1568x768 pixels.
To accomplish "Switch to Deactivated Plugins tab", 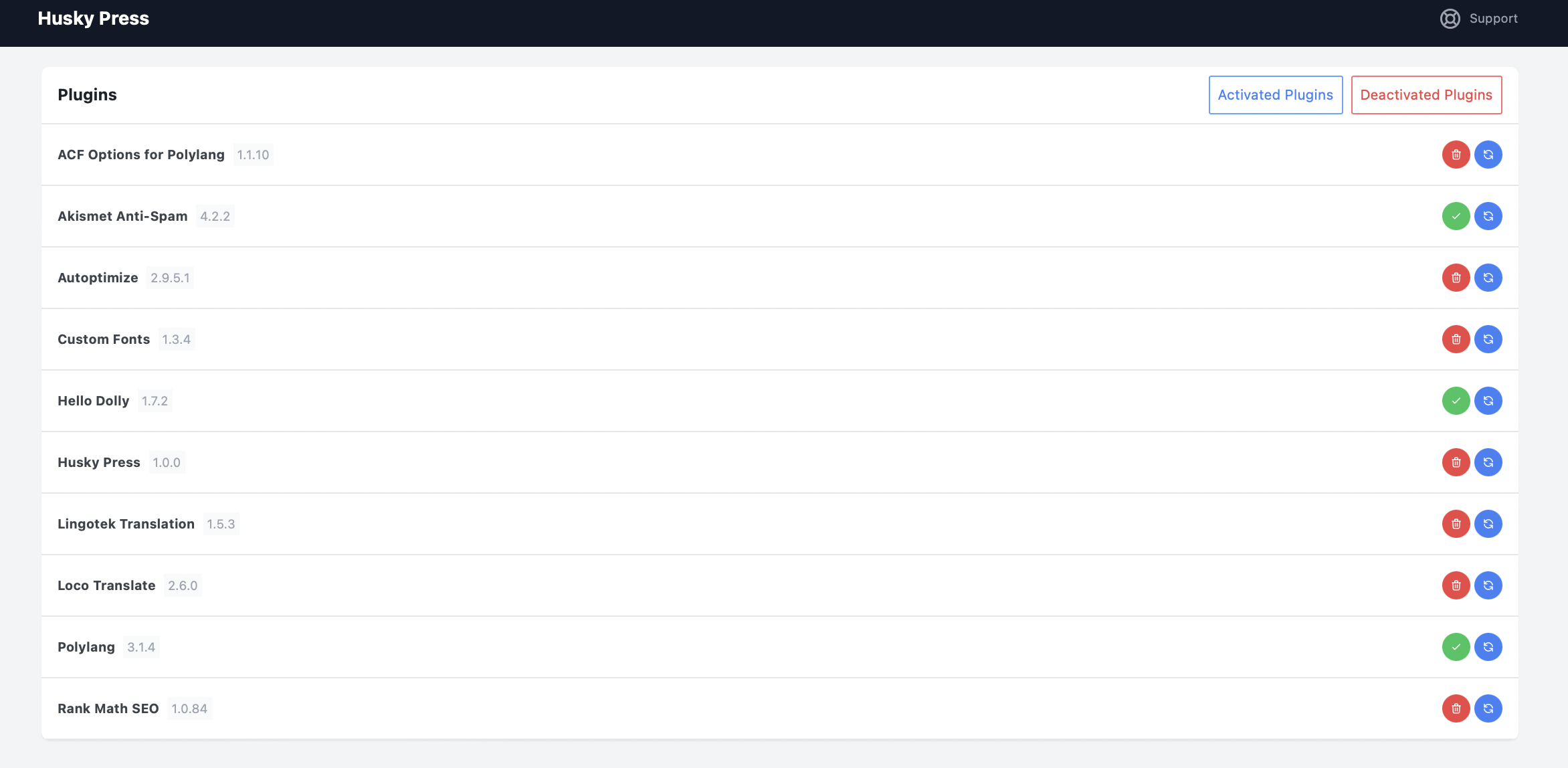I will pos(1425,94).
